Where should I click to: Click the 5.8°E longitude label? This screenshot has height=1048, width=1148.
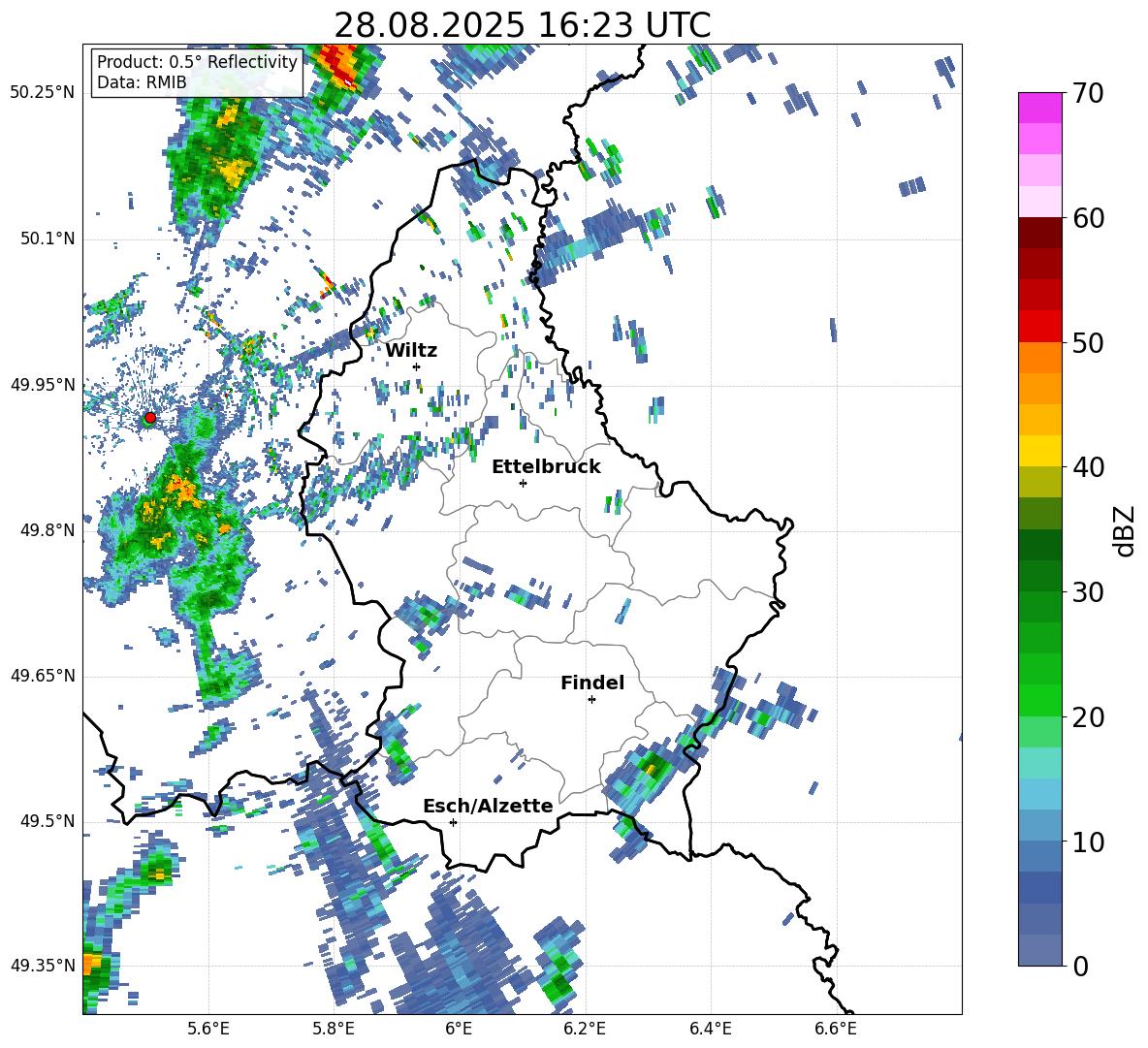click(334, 1029)
